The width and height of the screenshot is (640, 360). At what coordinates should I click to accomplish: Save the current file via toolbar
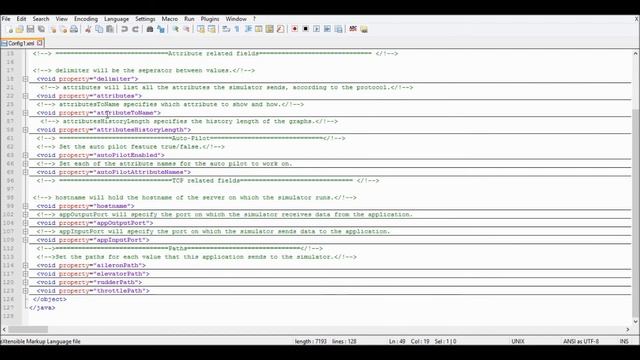pos(31,29)
